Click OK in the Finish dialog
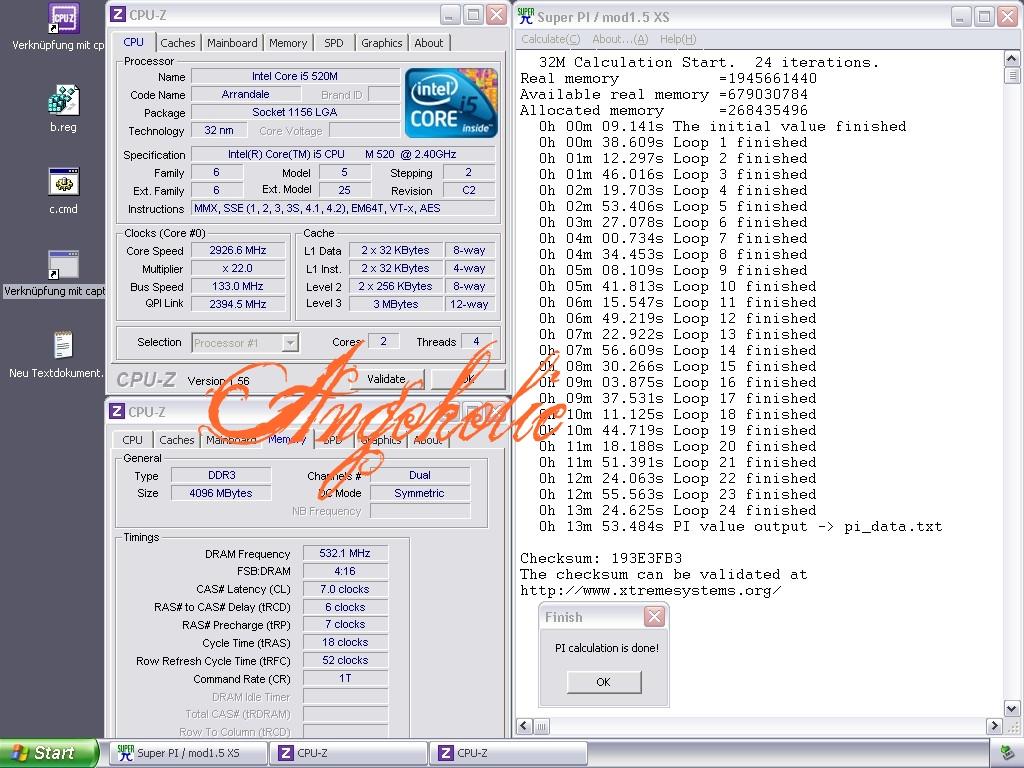 point(603,682)
